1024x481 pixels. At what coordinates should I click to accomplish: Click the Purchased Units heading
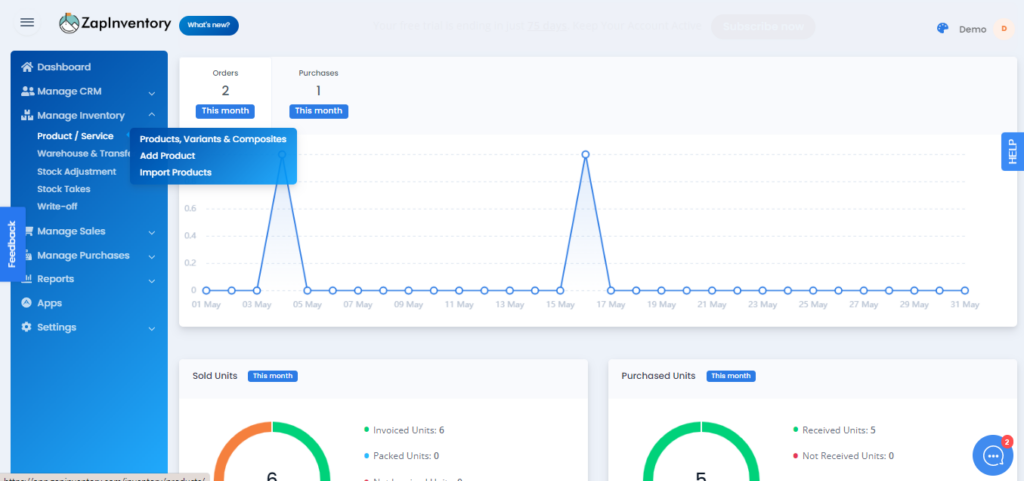(658, 376)
